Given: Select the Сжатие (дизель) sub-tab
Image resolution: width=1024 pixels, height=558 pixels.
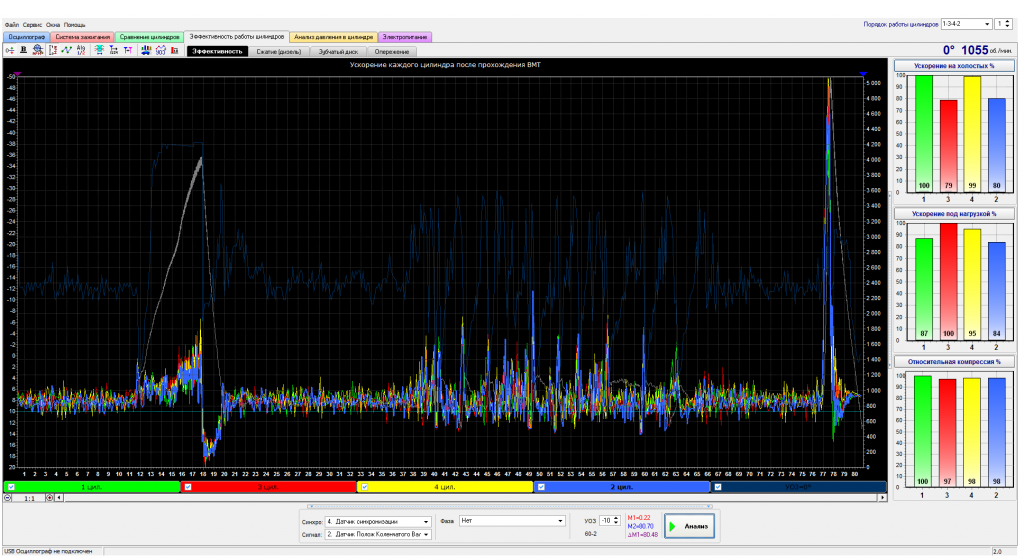Looking at the screenshot, I should point(279,52).
